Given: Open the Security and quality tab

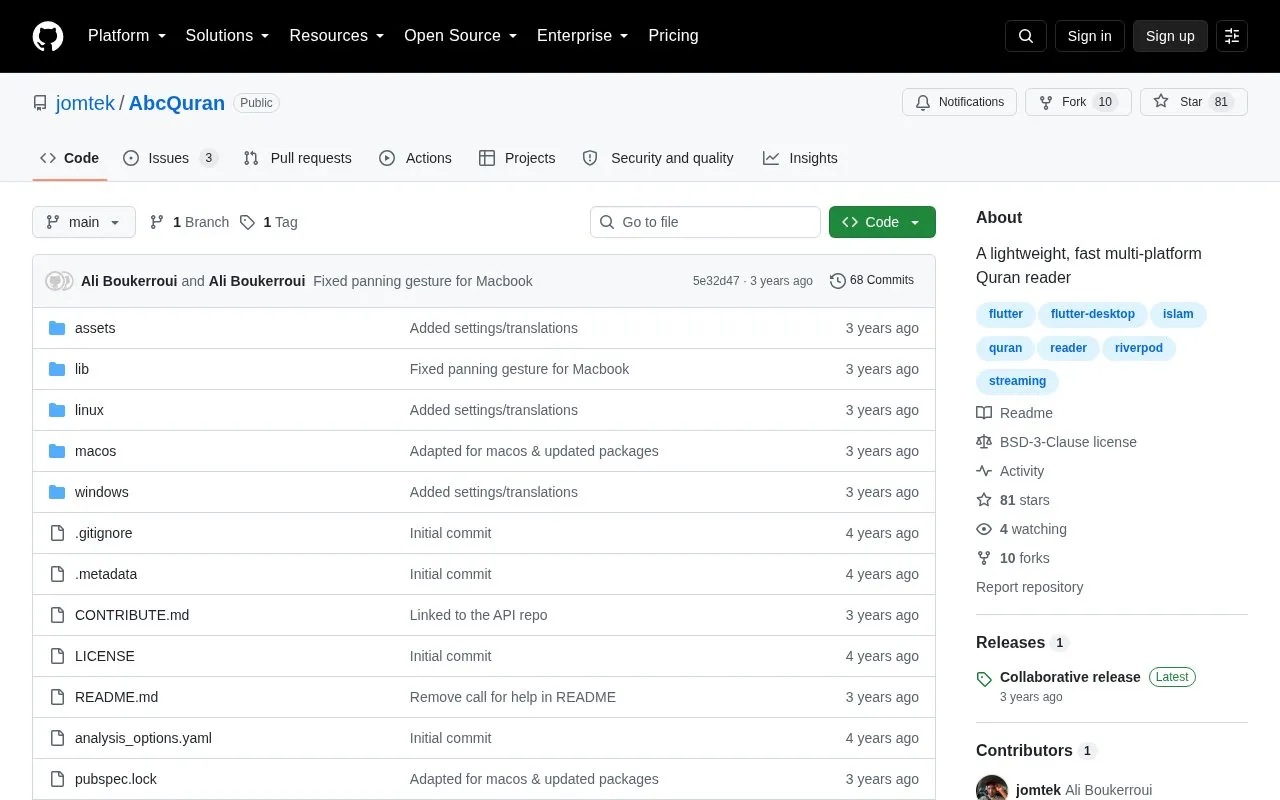Looking at the screenshot, I should 658,158.
